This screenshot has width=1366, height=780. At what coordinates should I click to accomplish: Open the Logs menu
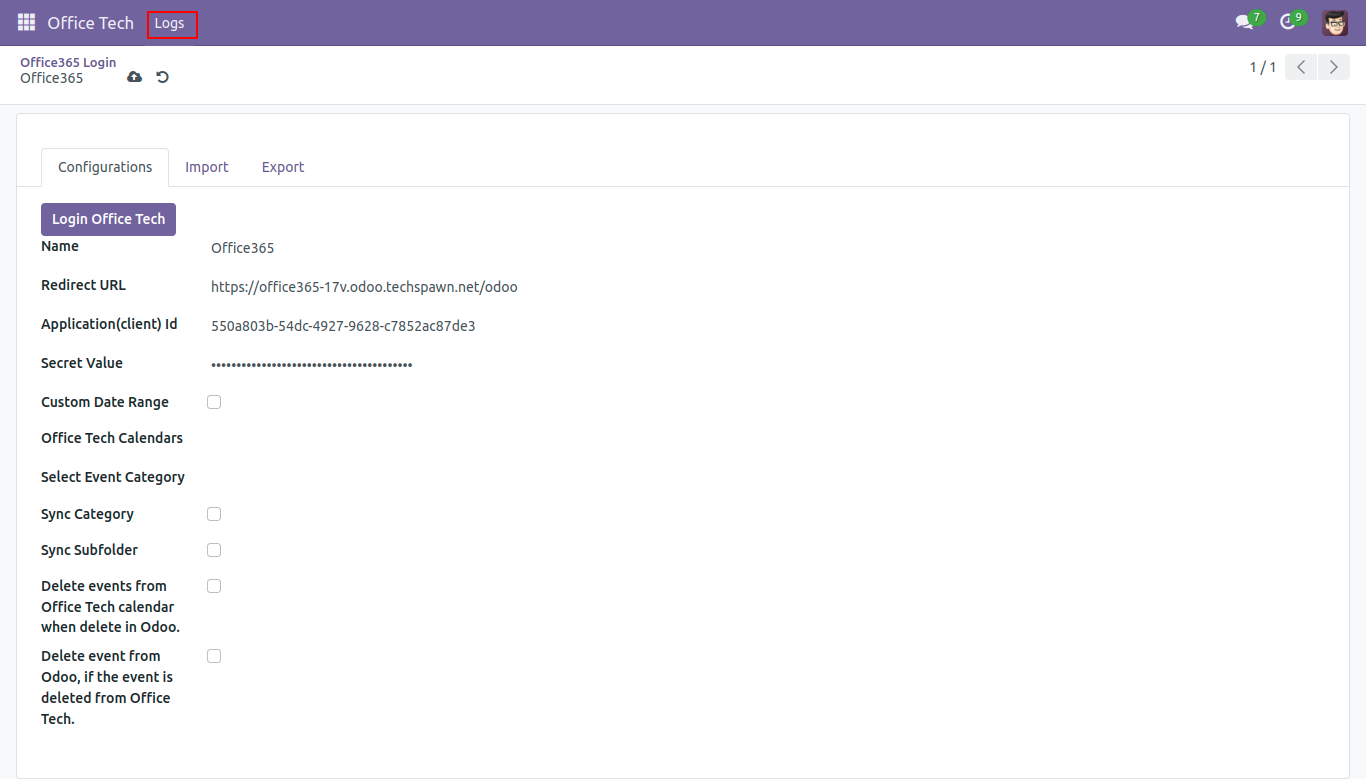click(170, 24)
